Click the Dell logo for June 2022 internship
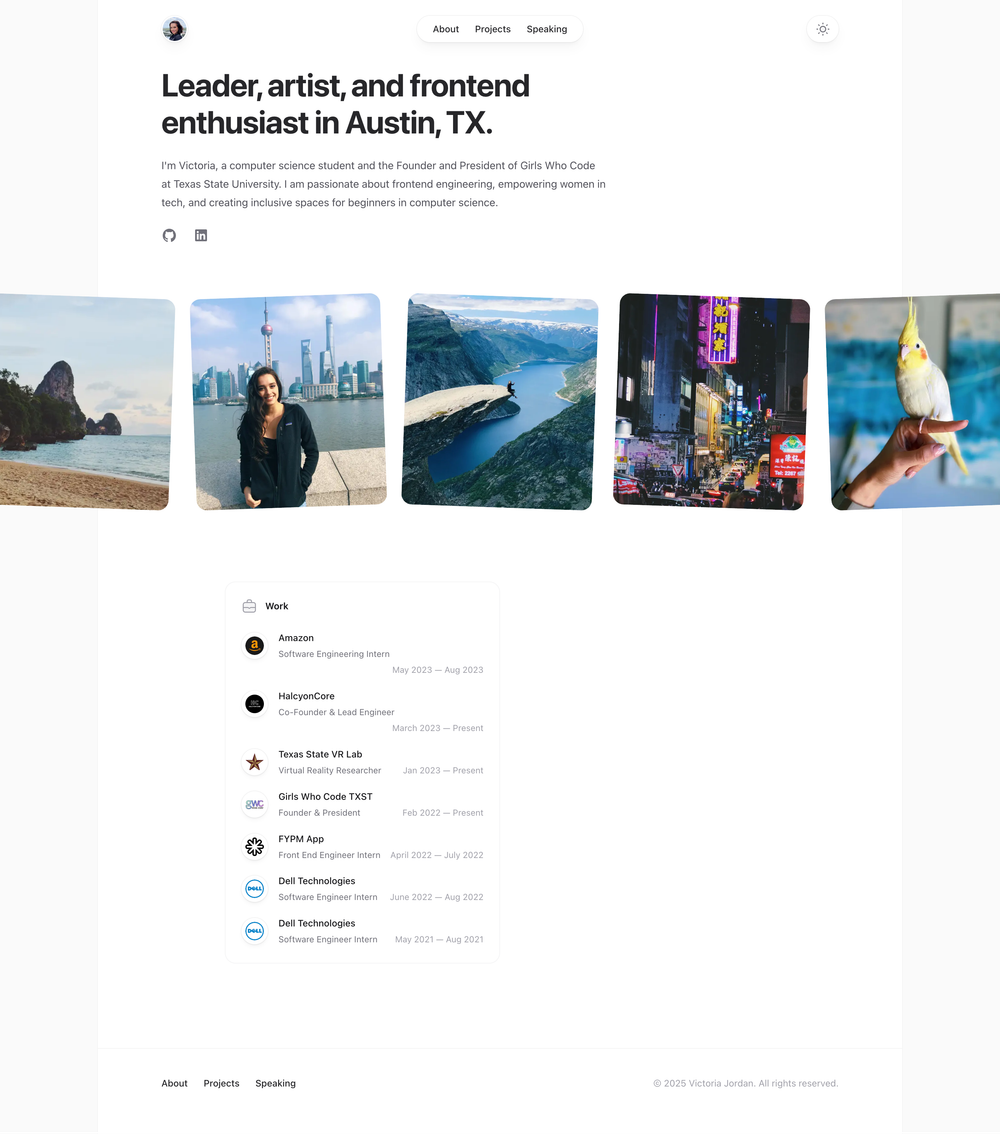 255,889
